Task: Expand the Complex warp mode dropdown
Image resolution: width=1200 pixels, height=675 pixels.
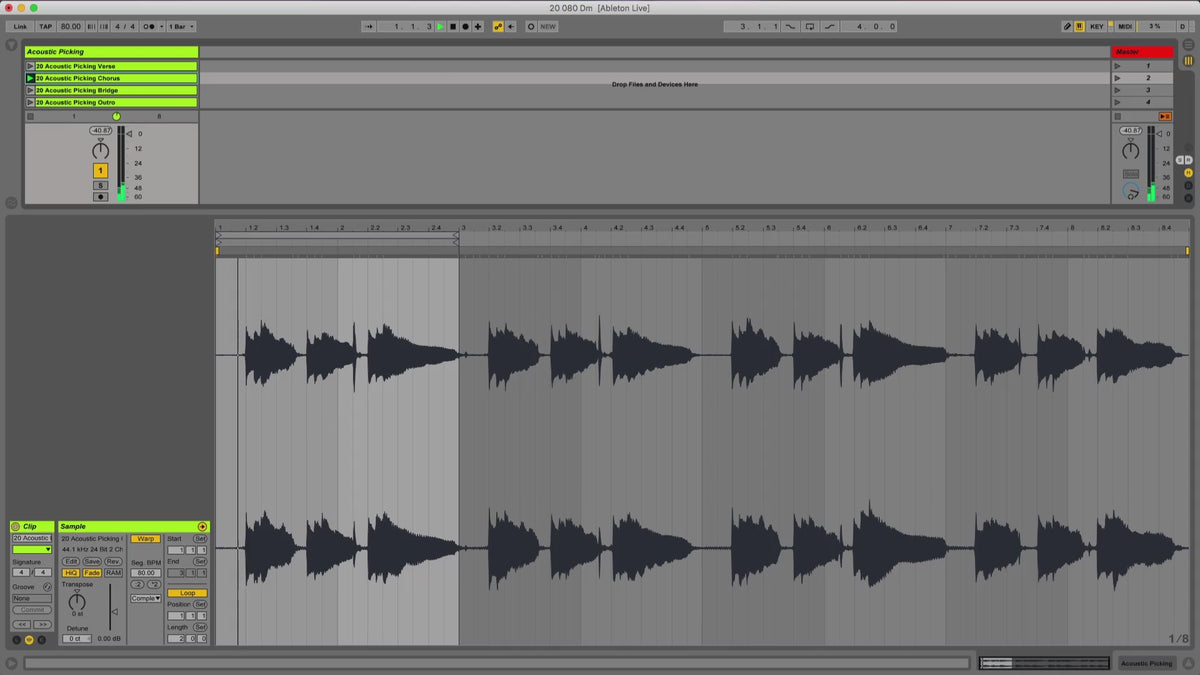Action: pyautogui.click(x=145, y=599)
